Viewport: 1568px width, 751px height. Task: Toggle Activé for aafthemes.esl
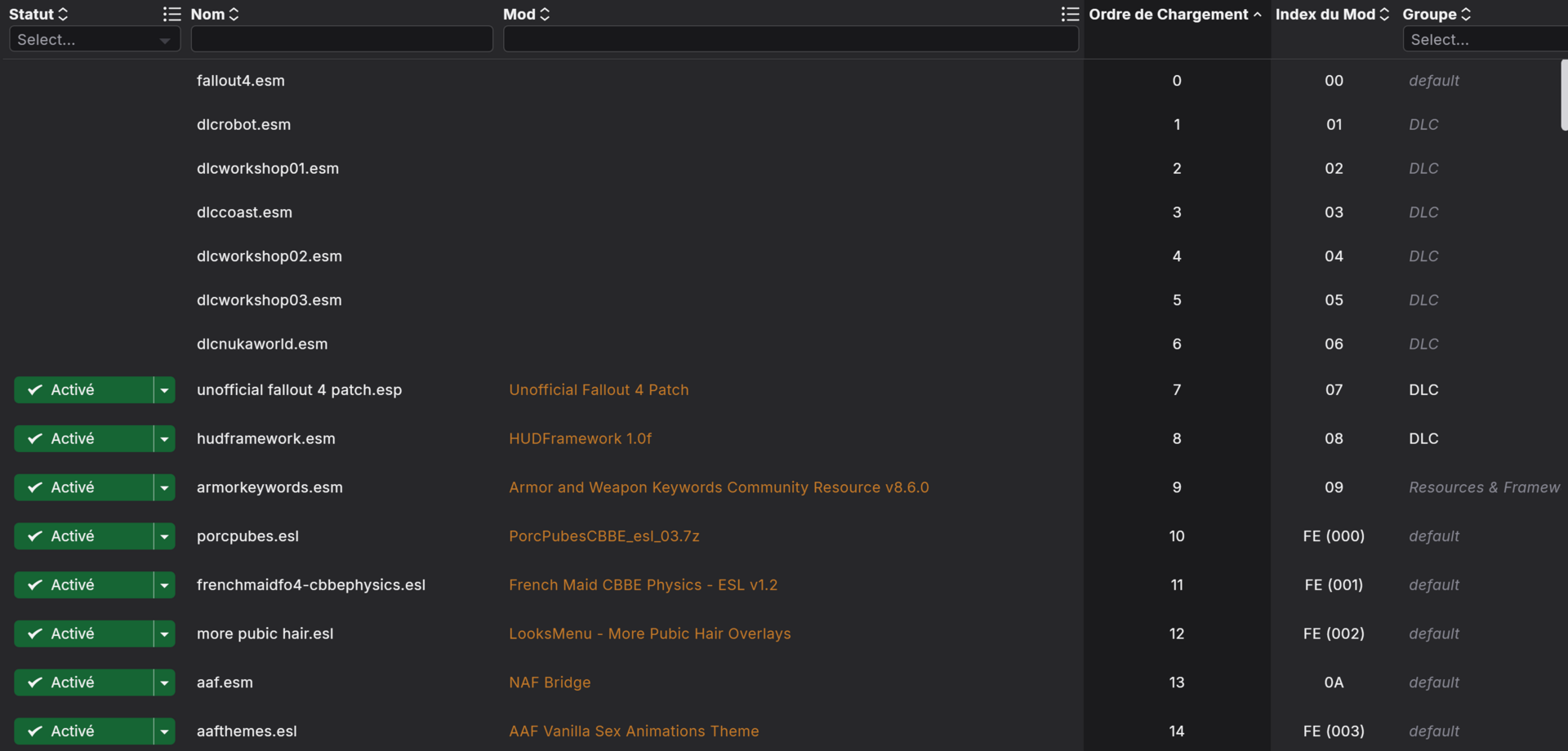click(x=83, y=731)
